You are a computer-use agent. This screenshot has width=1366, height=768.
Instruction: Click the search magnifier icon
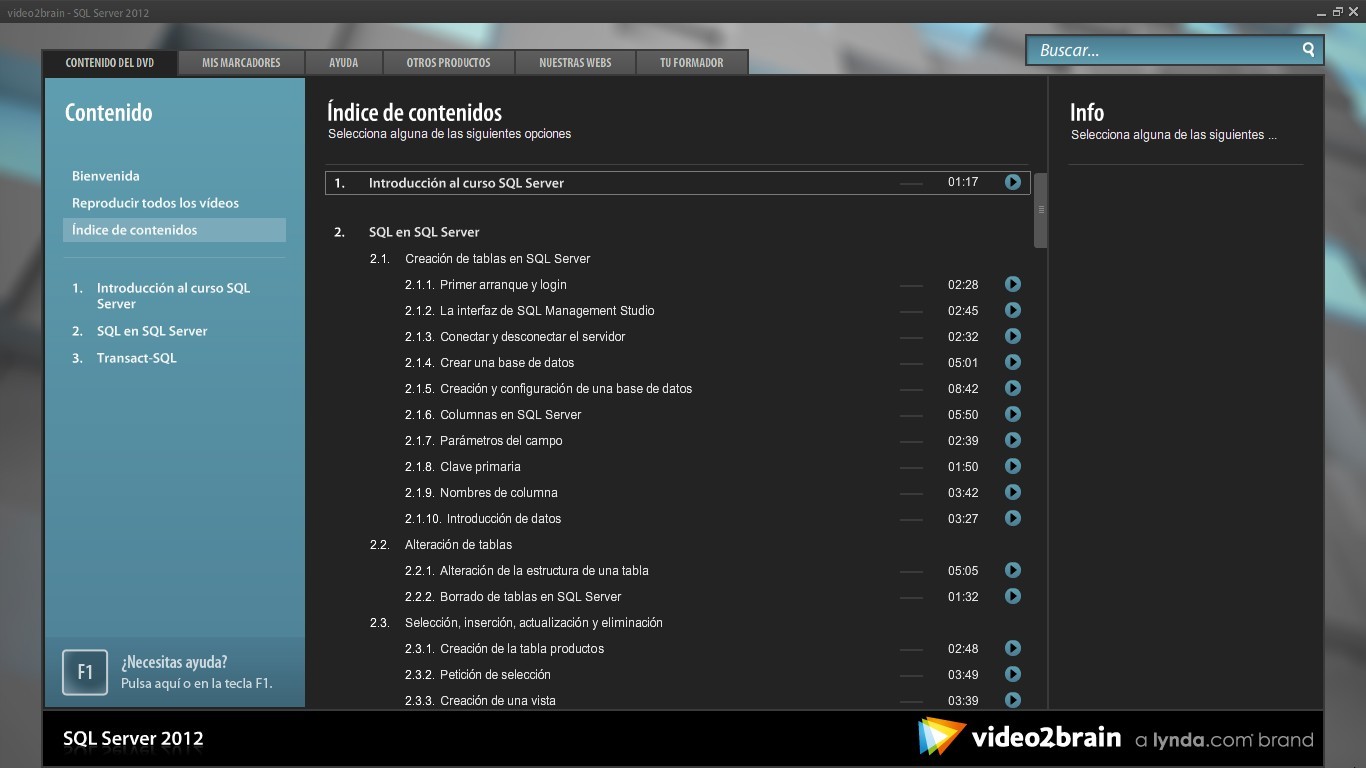tap(1308, 49)
